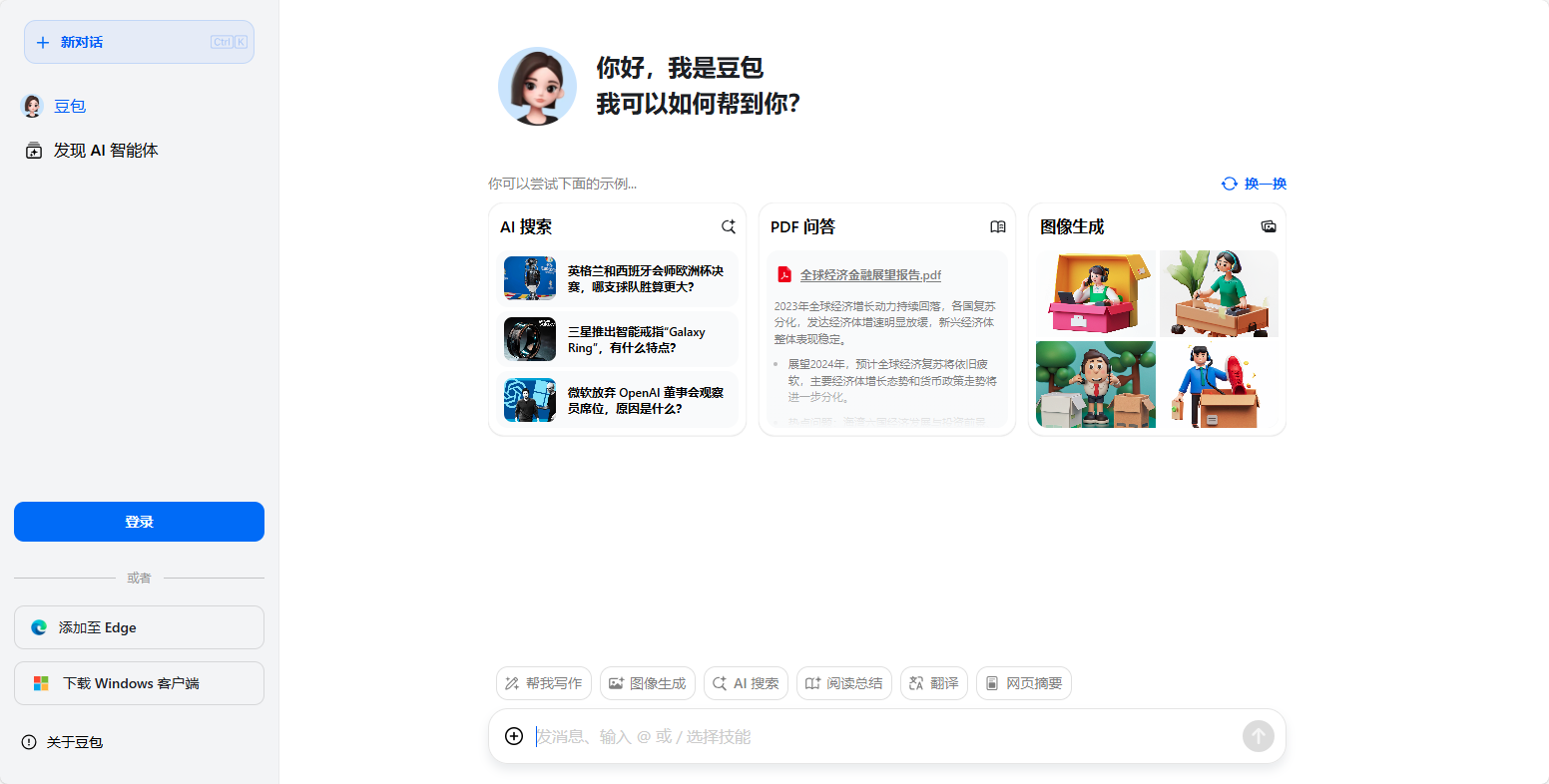Open 豆包 from the sidebar
The height and width of the screenshot is (784, 1549).
coord(69,106)
